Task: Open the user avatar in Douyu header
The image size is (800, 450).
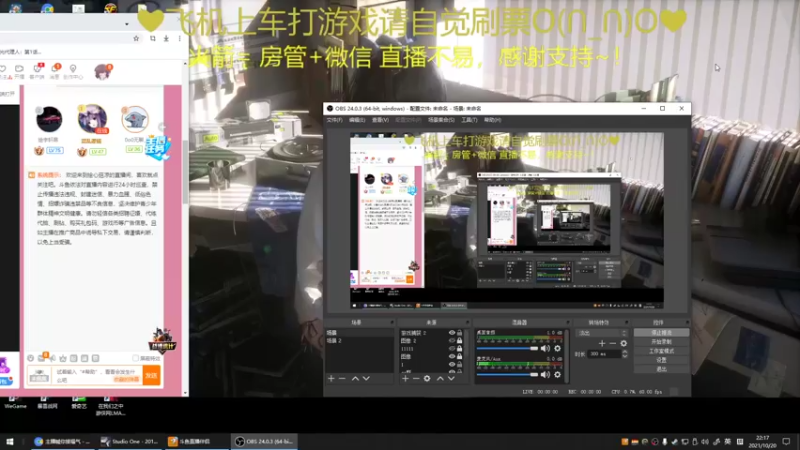Action: click(102, 72)
